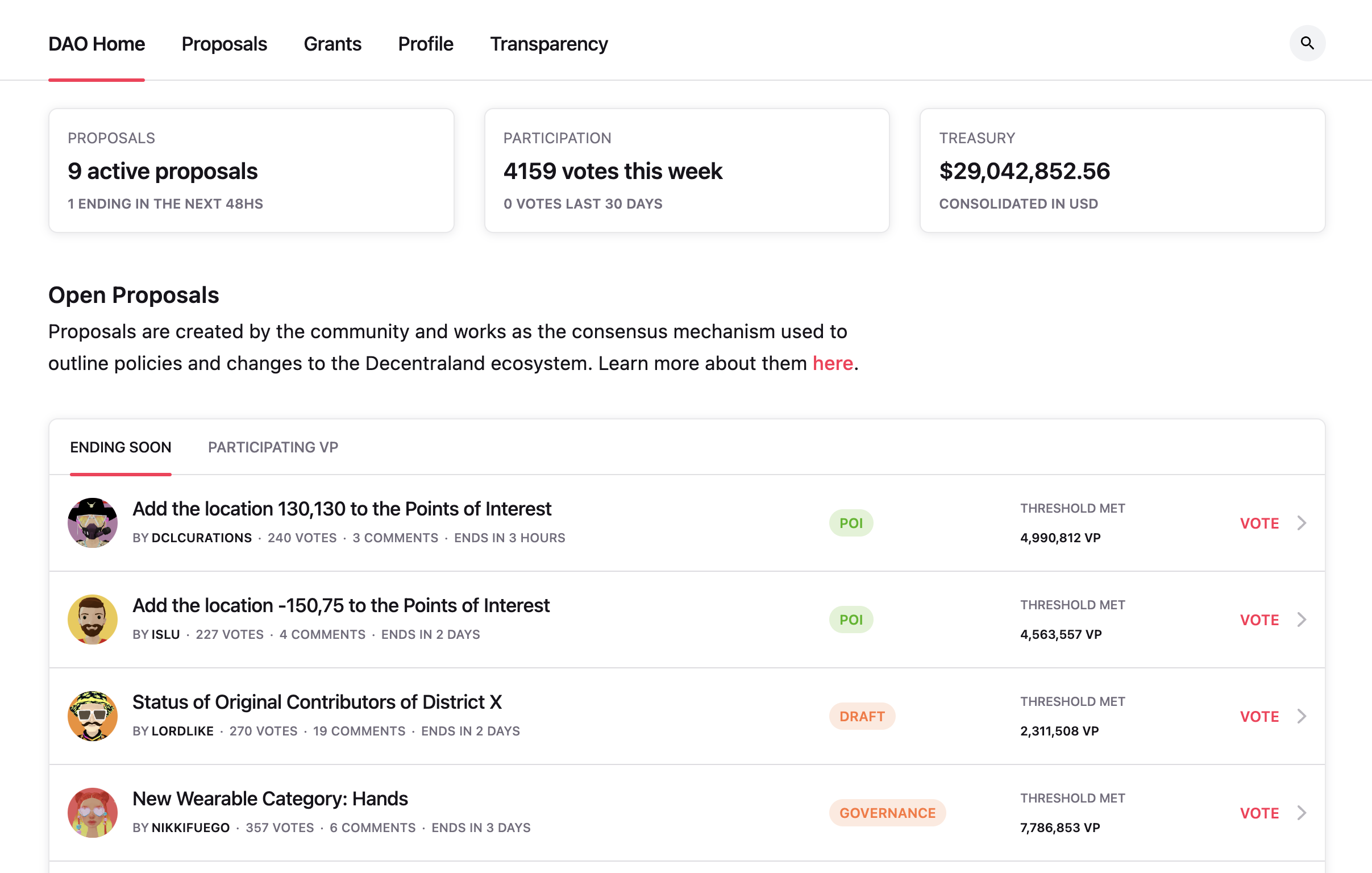This screenshot has width=1372, height=873.
Task: Expand chevron on District X proposal row
Action: (1302, 716)
